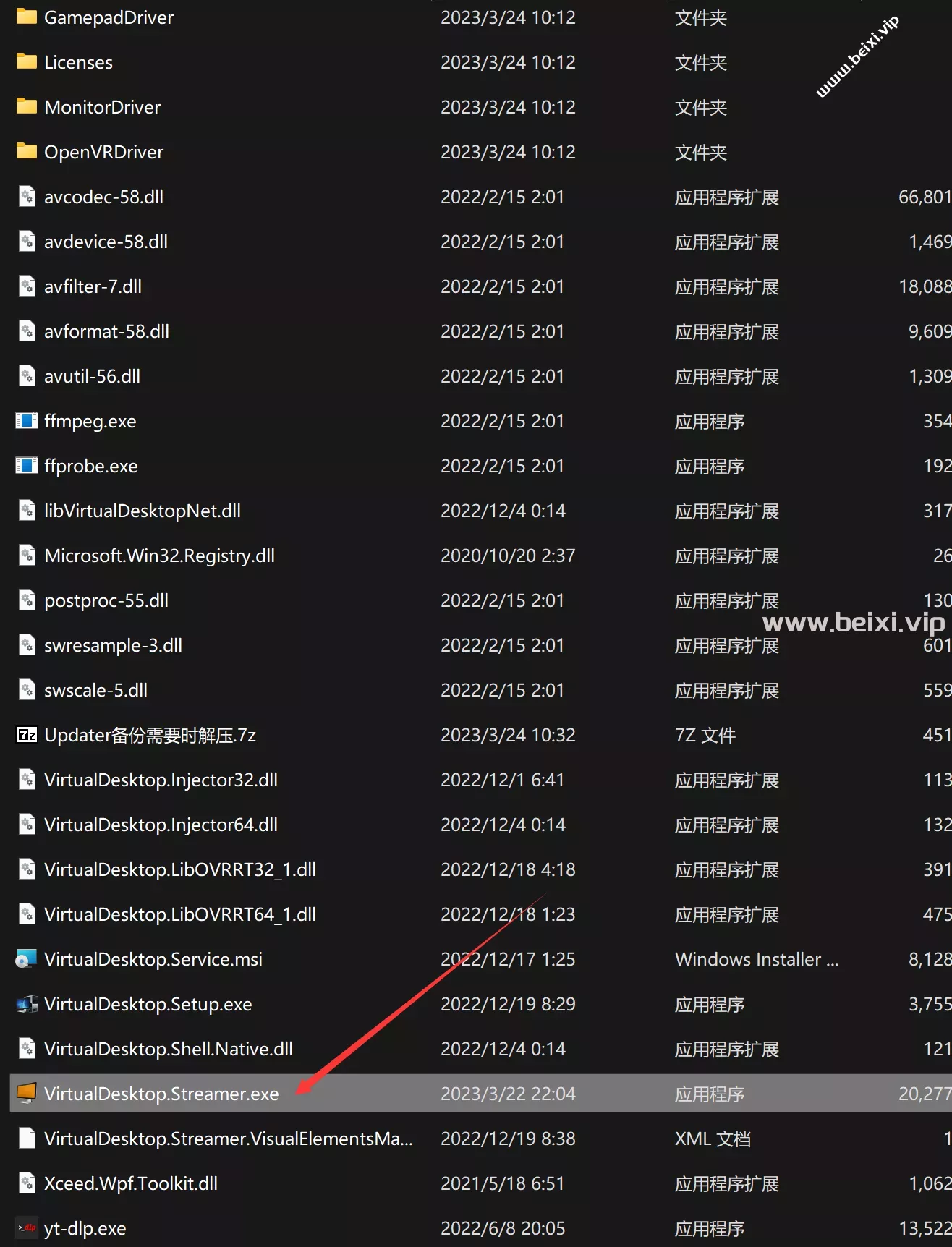Select the Microsoft.Win32.Registry.dll file icon
Viewport: 952px width, 1247px height.
click(x=27, y=556)
